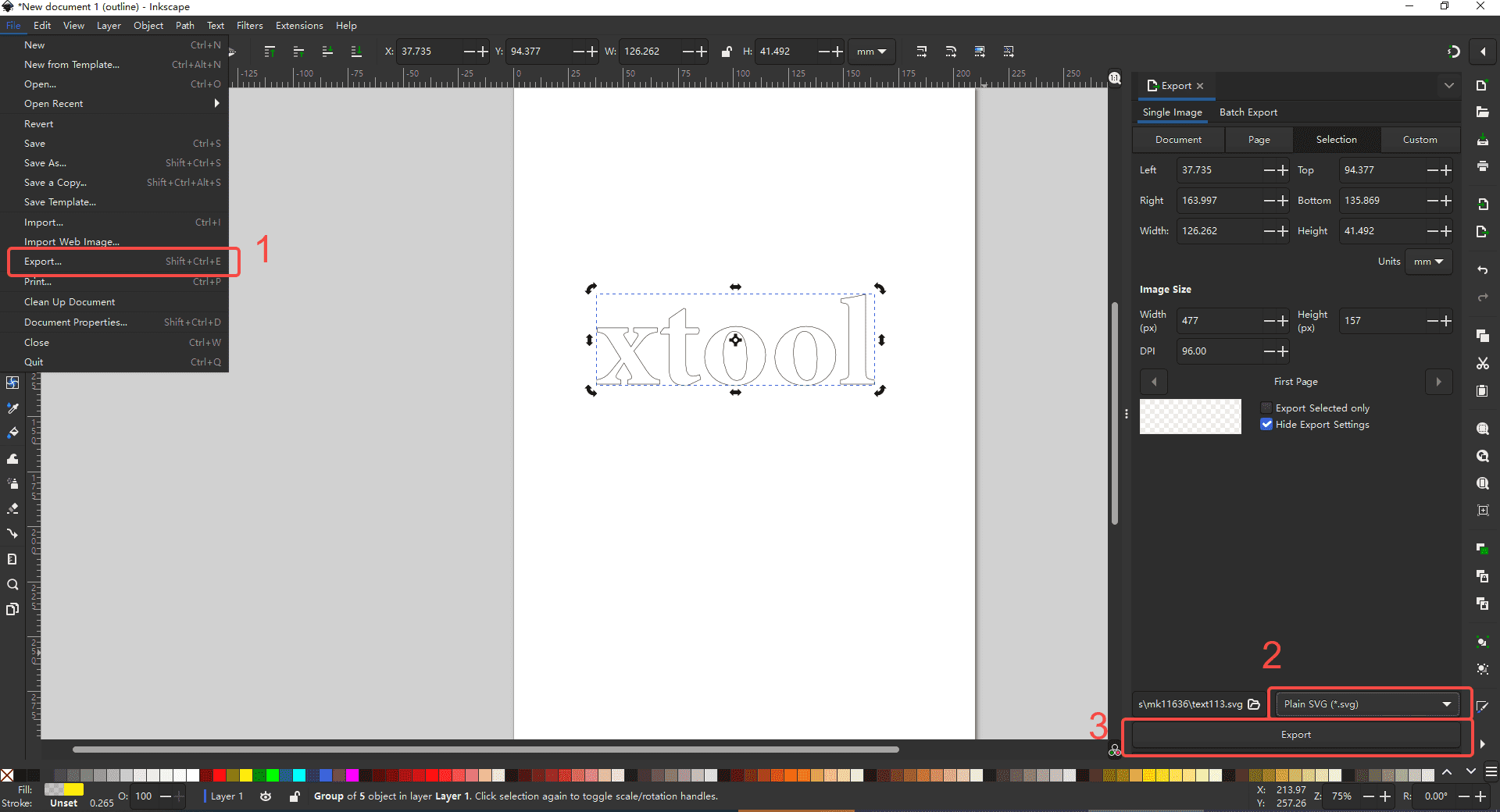This screenshot has width=1500, height=812.
Task: Pick the magenta swatch in the palette
Action: point(352,775)
